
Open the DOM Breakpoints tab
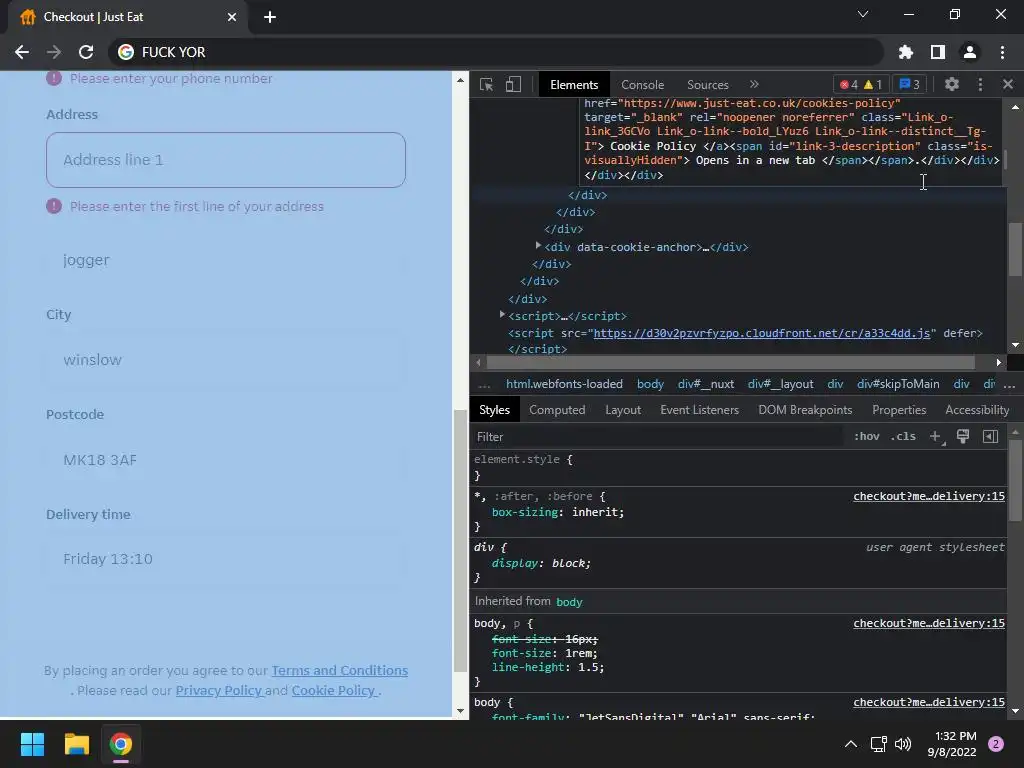(805, 410)
